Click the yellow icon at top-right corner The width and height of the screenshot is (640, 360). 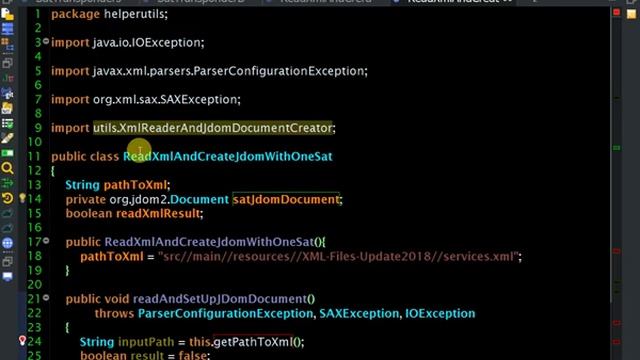click(x=631, y=14)
